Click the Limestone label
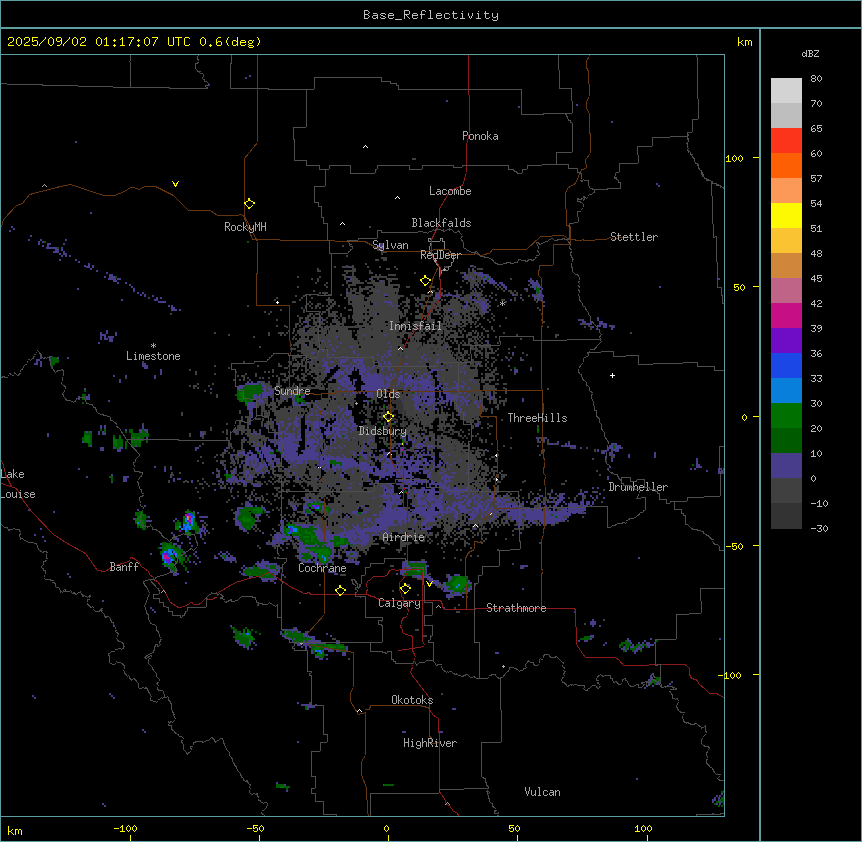This screenshot has height=842, width=862. (153, 356)
